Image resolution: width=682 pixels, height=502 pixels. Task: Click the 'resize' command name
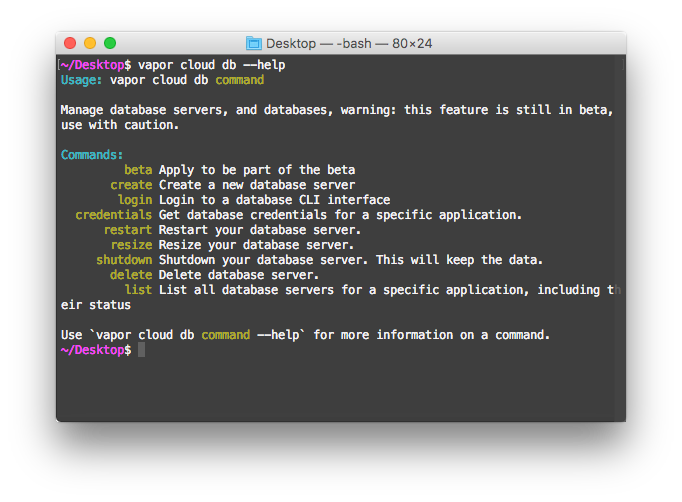click(131, 245)
